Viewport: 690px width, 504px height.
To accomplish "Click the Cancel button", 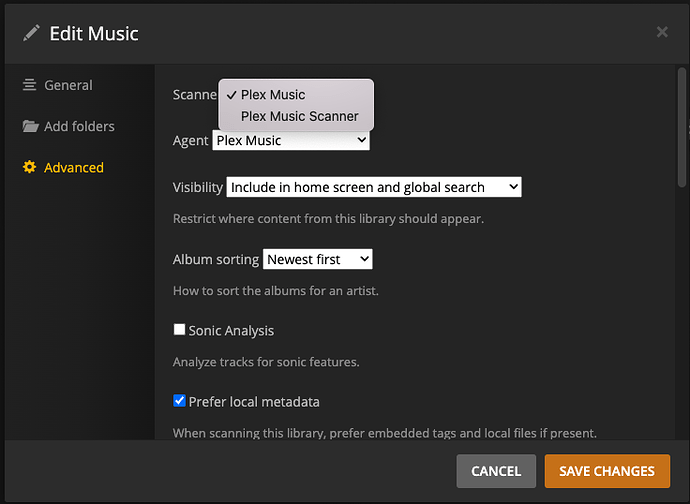I will coord(496,471).
